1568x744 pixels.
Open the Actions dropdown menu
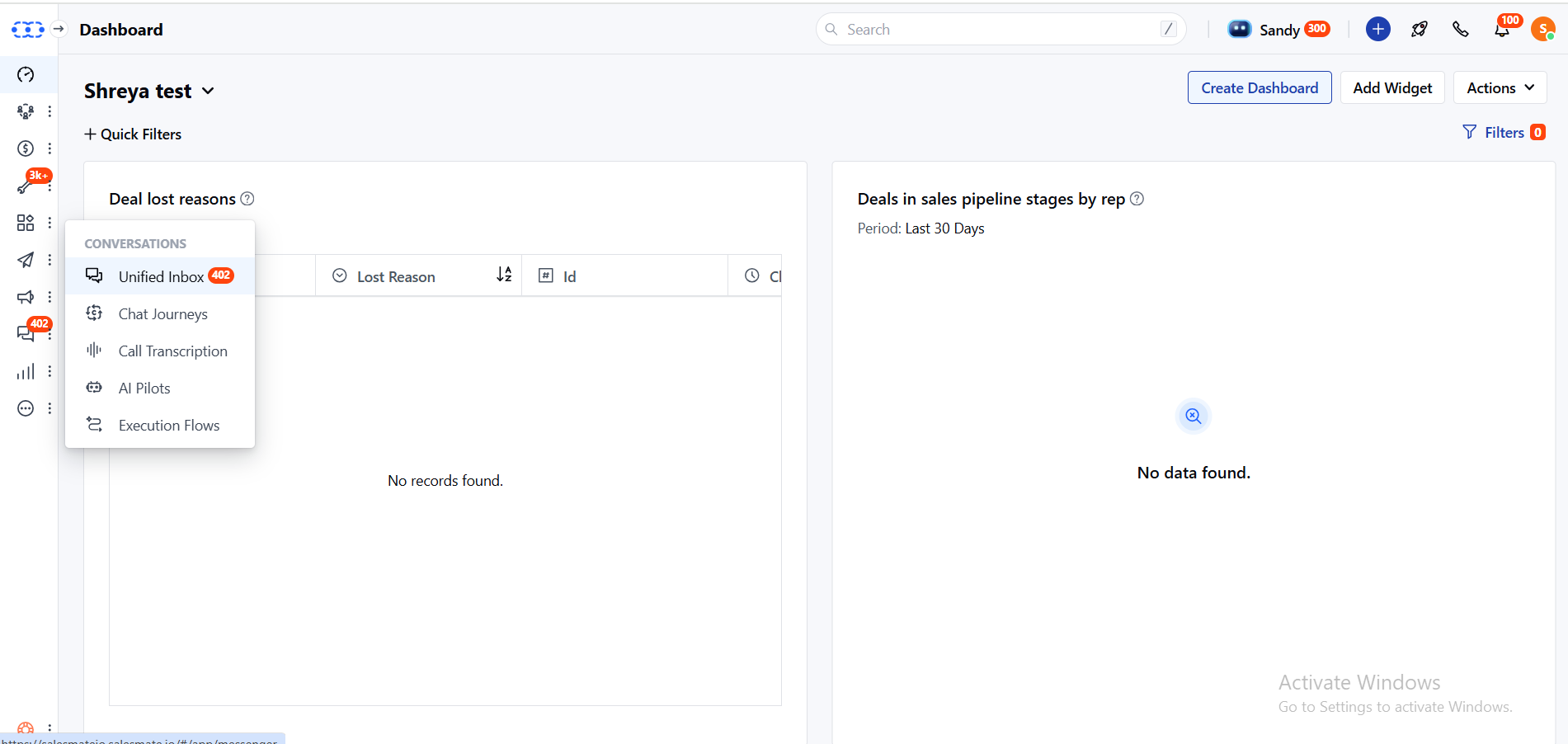pos(1499,87)
